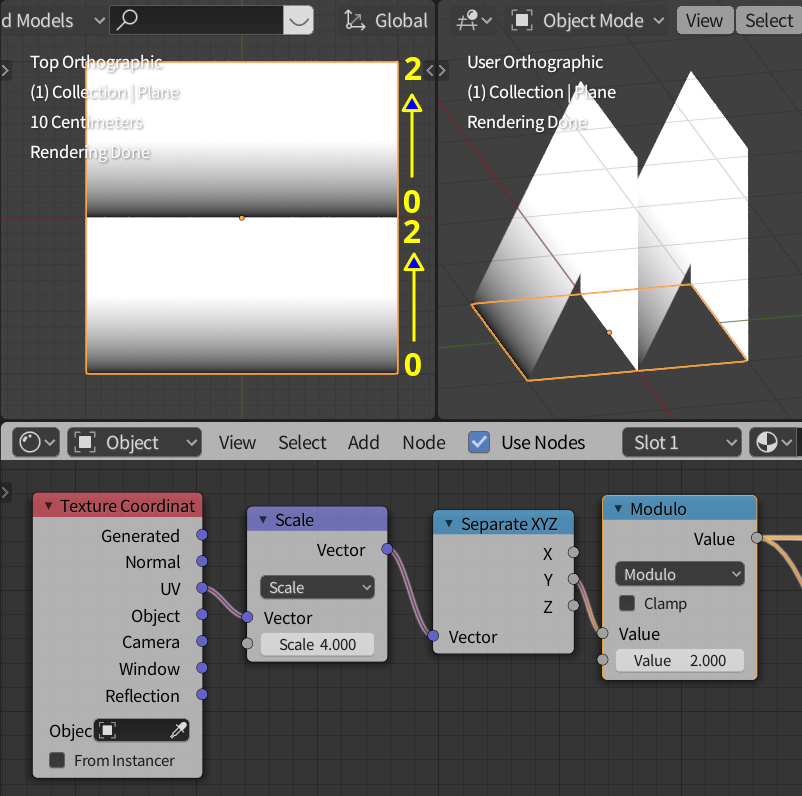Click the Top Orthographic viewport label
The height and width of the screenshot is (796, 802).
pos(96,62)
